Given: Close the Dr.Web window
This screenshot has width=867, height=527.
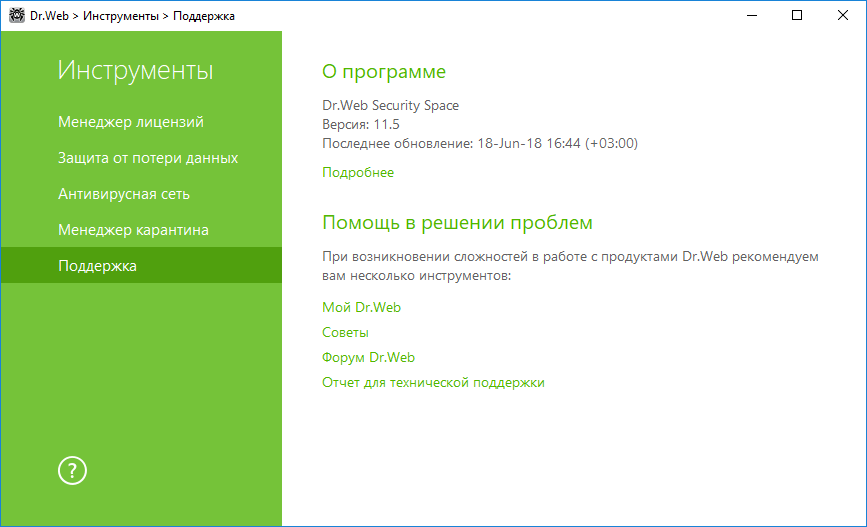Looking at the screenshot, I should [843, 15].
